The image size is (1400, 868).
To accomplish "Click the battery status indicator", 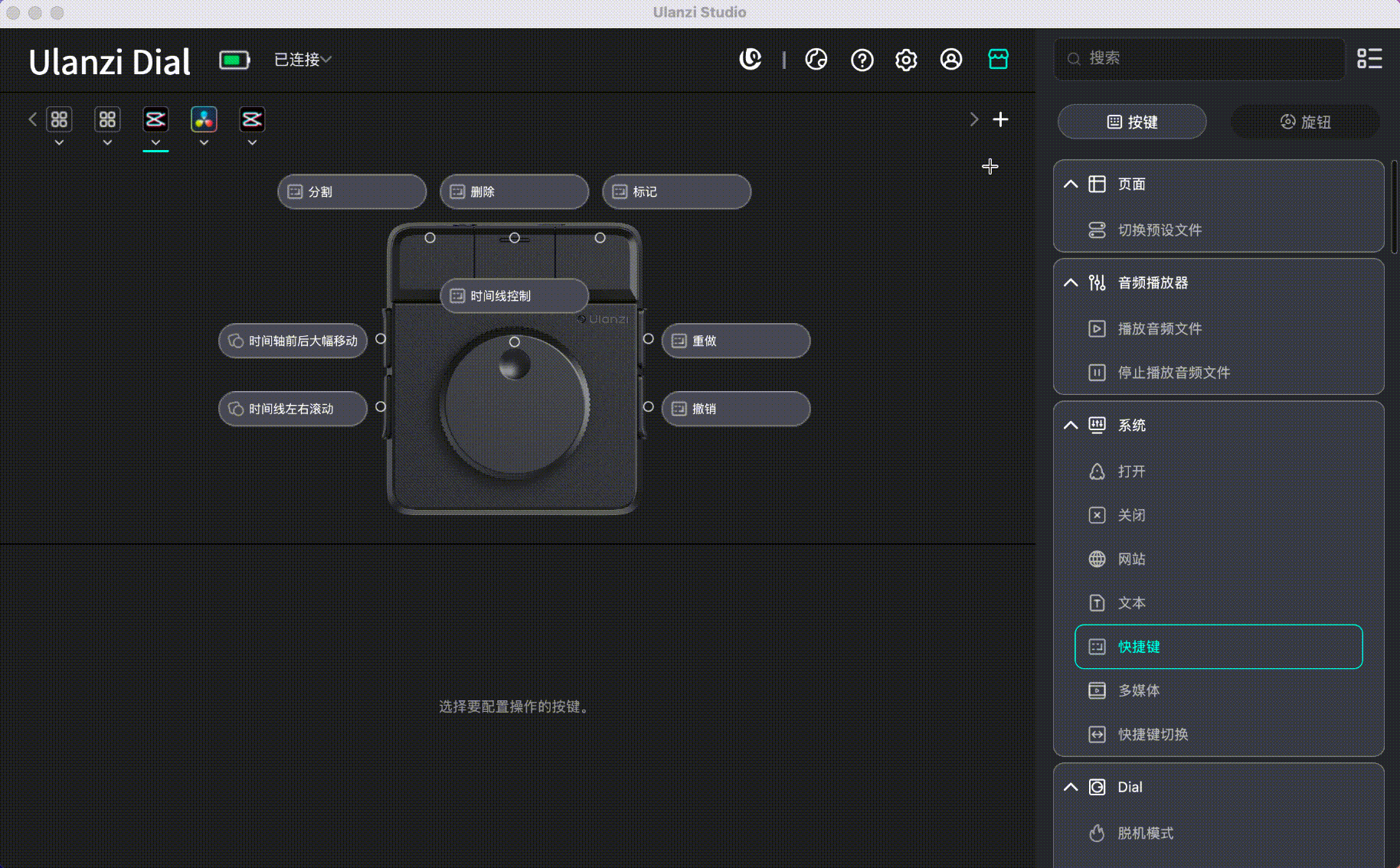I will coord(234,59).
